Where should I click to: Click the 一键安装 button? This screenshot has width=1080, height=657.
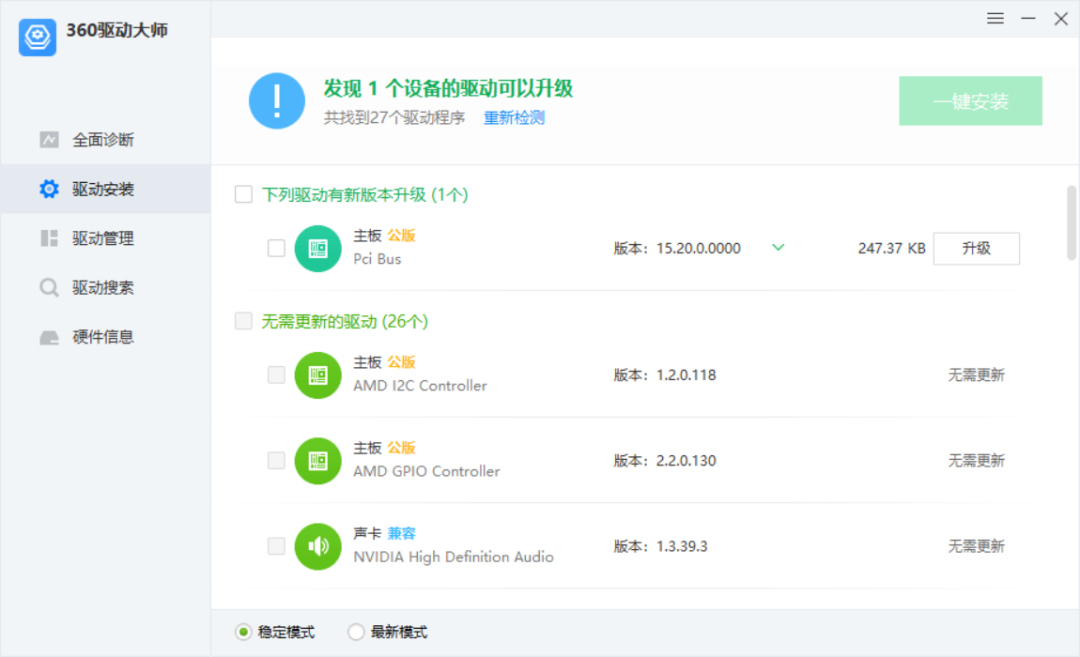coord(970,101)
